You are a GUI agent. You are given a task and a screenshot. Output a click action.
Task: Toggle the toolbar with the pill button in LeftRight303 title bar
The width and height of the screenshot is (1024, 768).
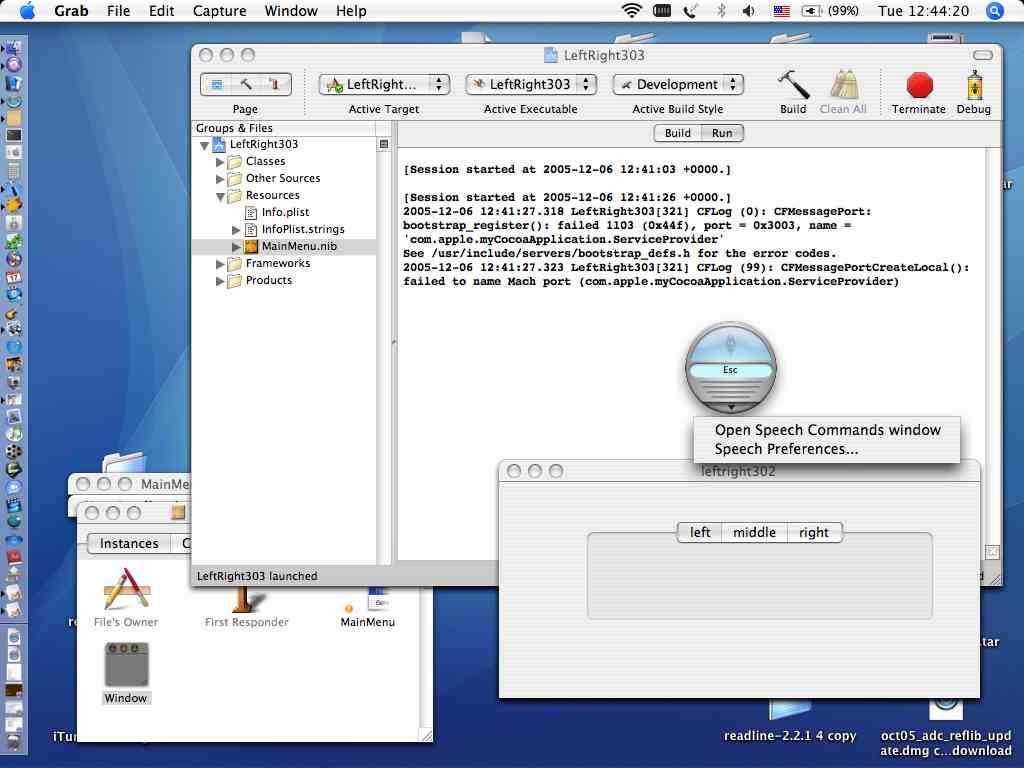(983, 55)
